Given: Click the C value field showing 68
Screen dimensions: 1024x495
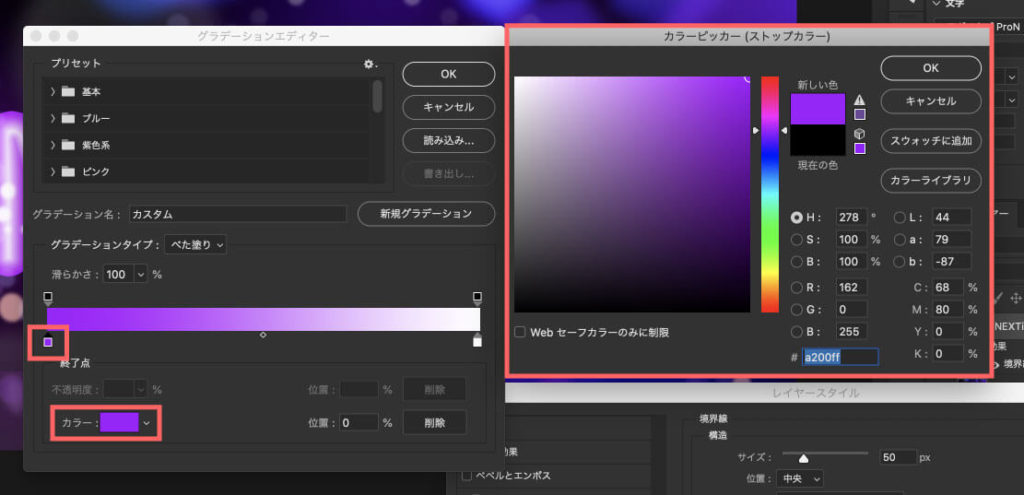Looking at the screenshot, I should pyautogui.click(x=948, y=287).
